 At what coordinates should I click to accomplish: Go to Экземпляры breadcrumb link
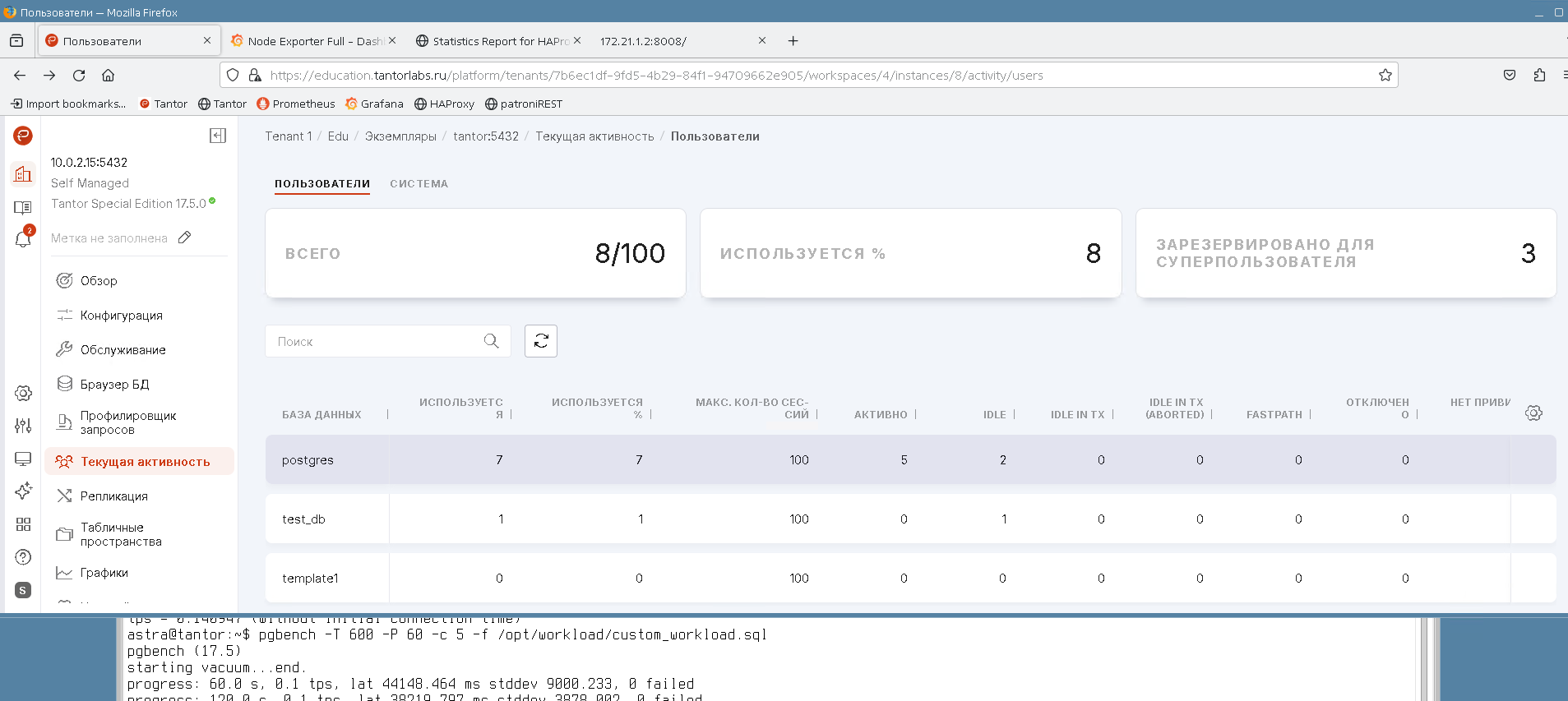[400, 136]
